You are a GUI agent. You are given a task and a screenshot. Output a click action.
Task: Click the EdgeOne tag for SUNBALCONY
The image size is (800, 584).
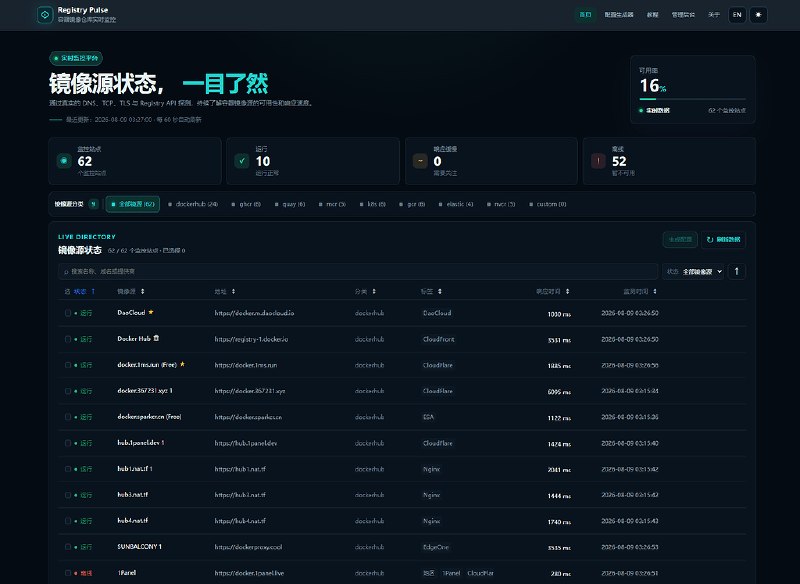tap(436, 547)
